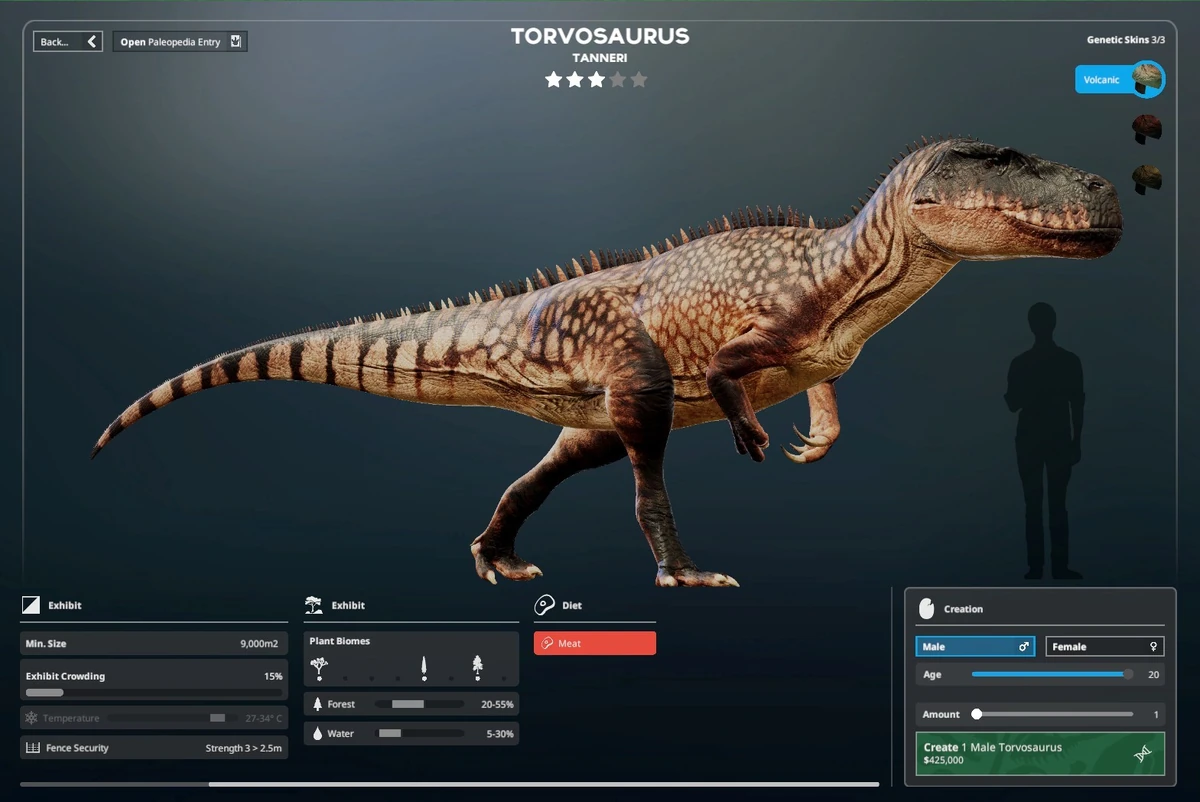Open the Paleopedia Entry
Viewport: 1200px width, 802px height.
[180, 41]
